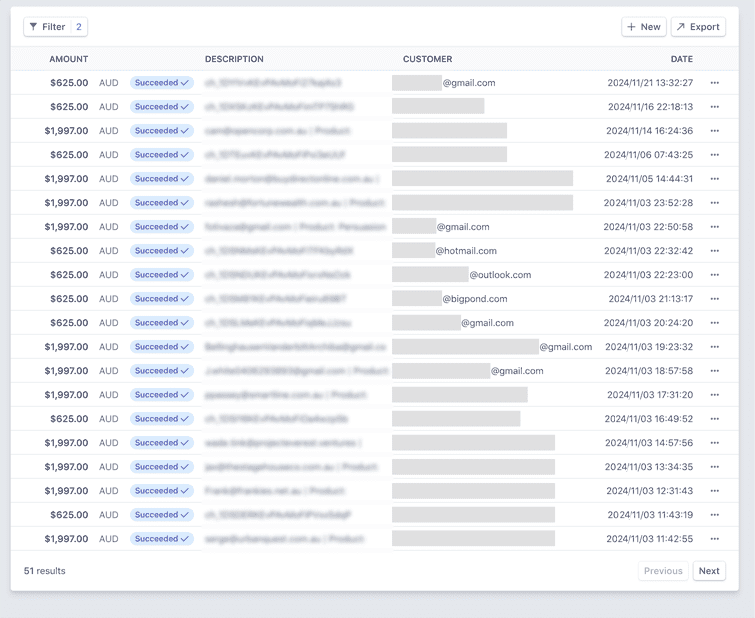Image resolution: width=755 pixels, height=618 pixels.
Task: Select the $1,997.00 amount dated 2024/11/14
Action: pos(66,131)
